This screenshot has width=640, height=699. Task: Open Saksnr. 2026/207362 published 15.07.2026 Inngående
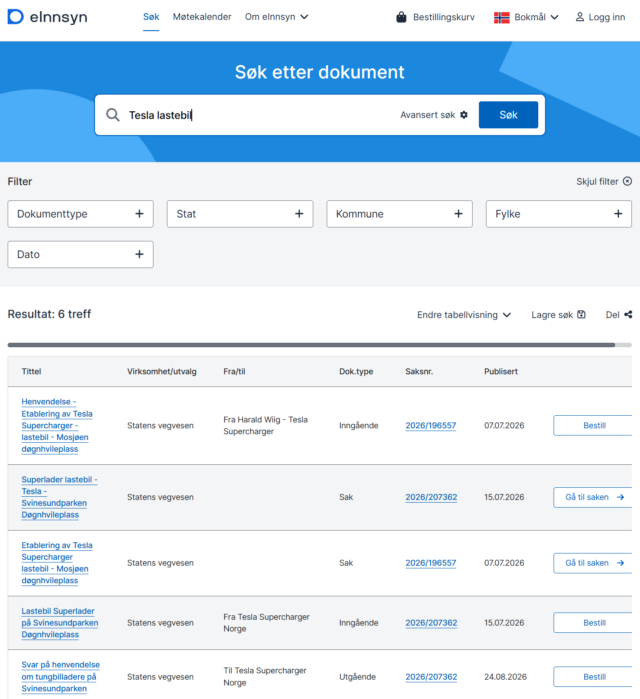431,623
